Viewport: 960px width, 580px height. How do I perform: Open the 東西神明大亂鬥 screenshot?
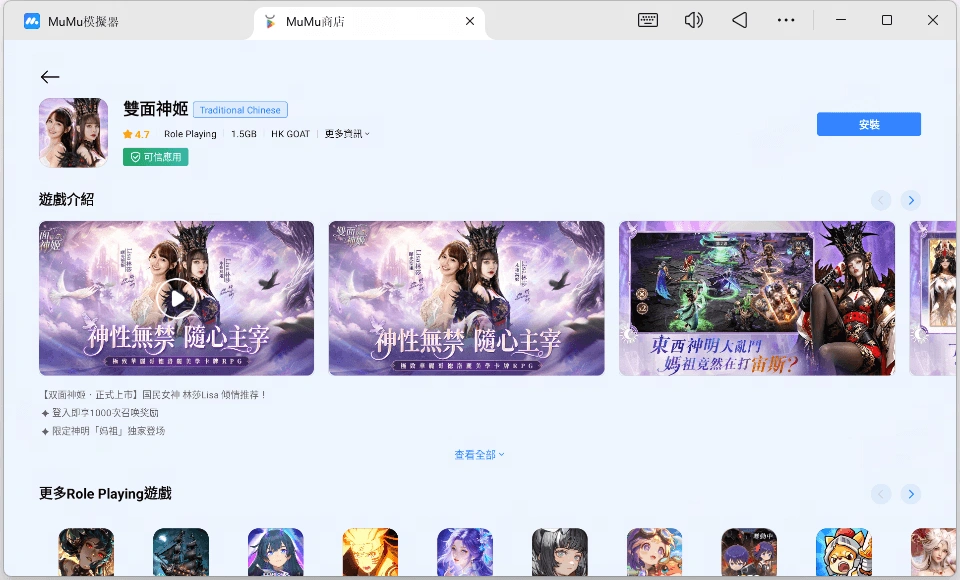(756, 298)
